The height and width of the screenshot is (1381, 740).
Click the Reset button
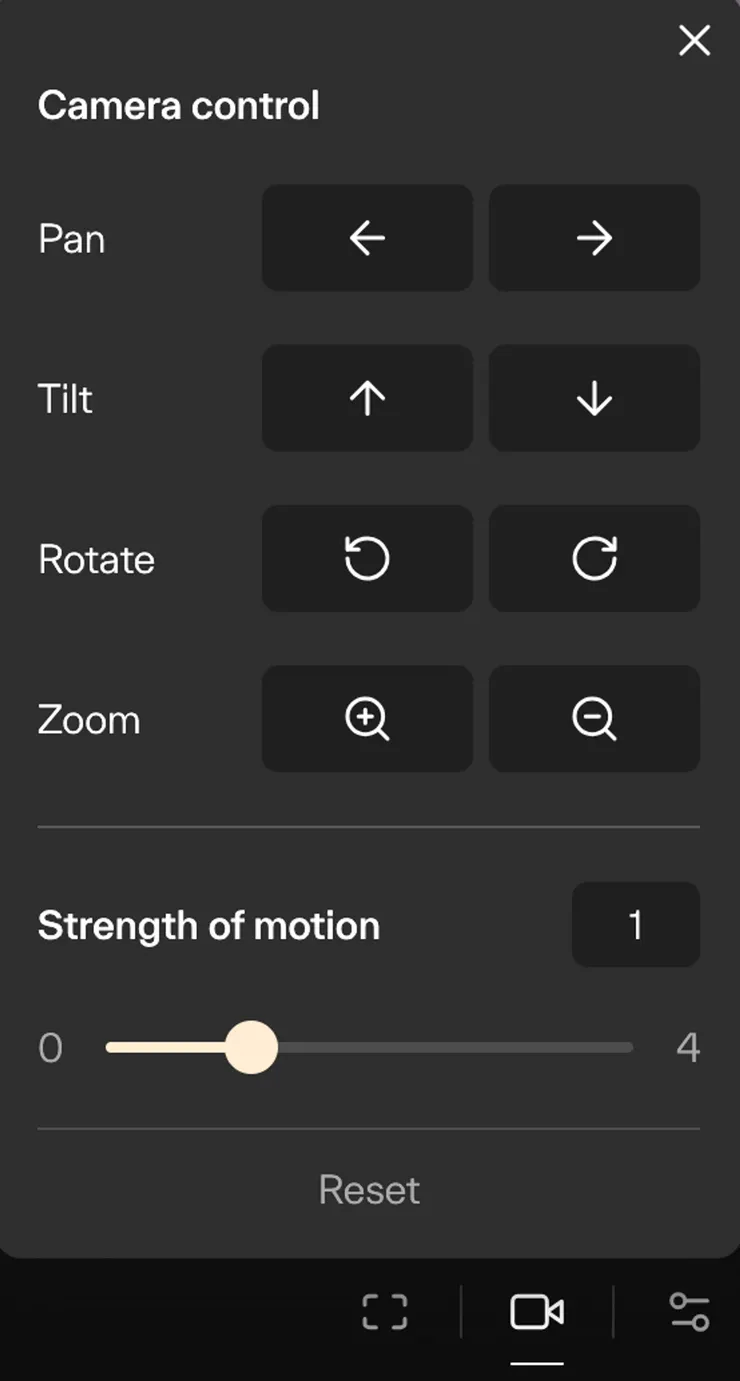tap(369, 1190)
